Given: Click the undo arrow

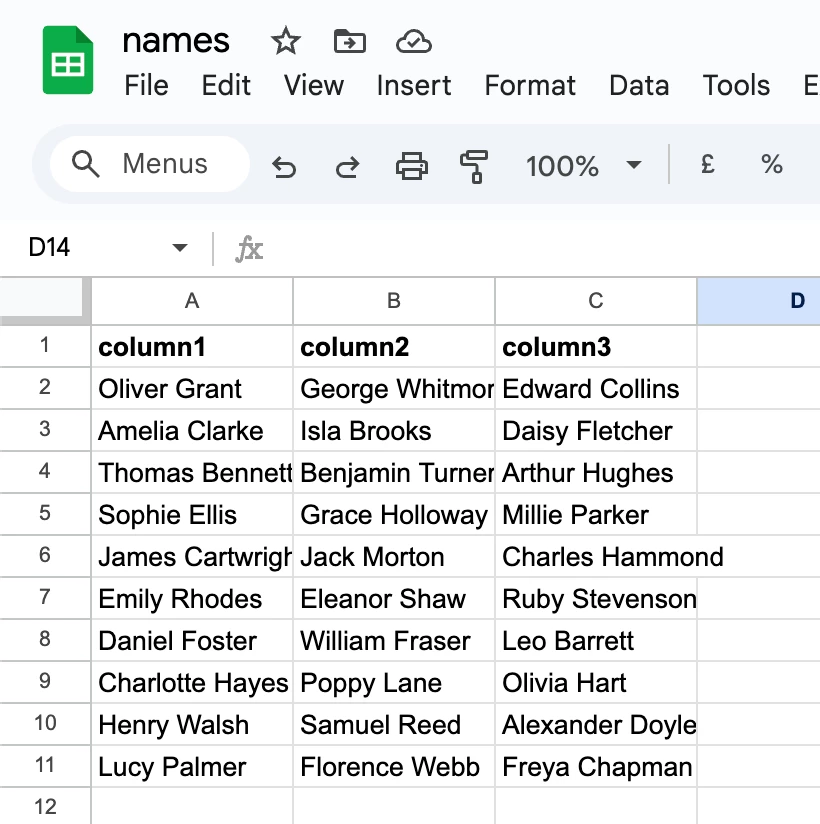Looking at the screenshot, I should (x=284, y=167).
